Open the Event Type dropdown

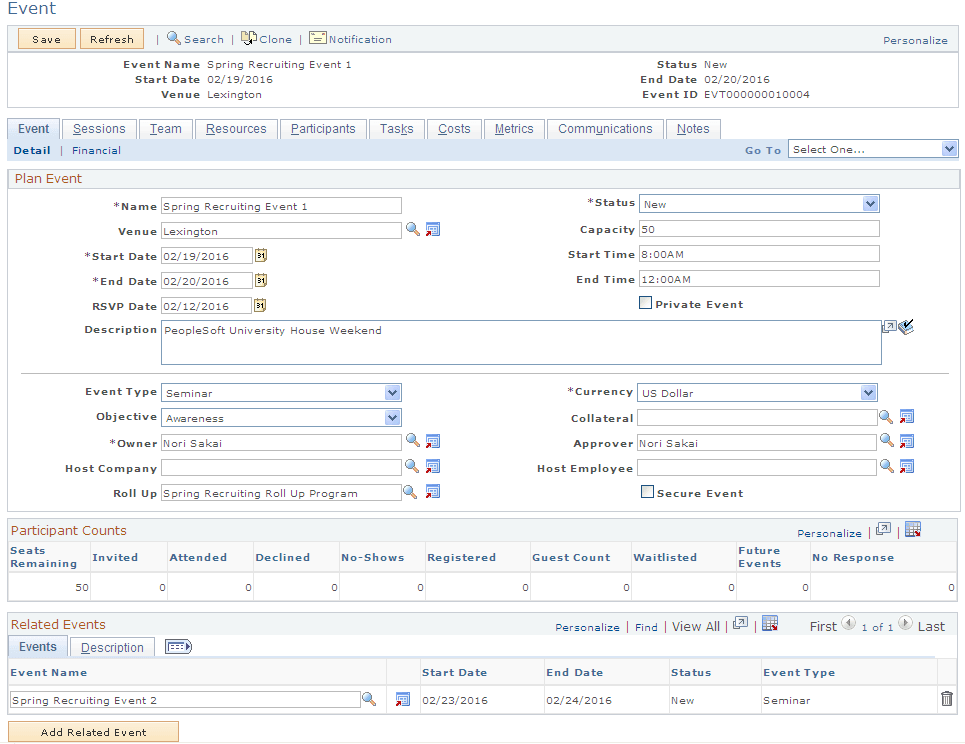click(389, 392)
